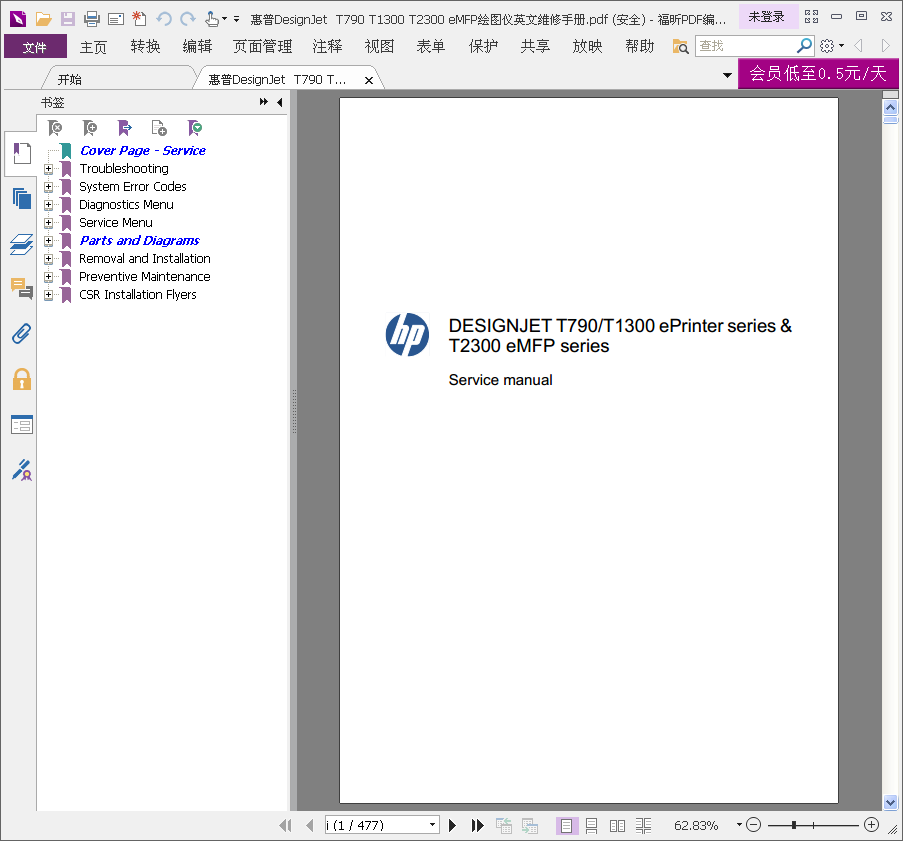903x841 pixels.
Task: Open the 文件 menu
Action: point(35,46)
